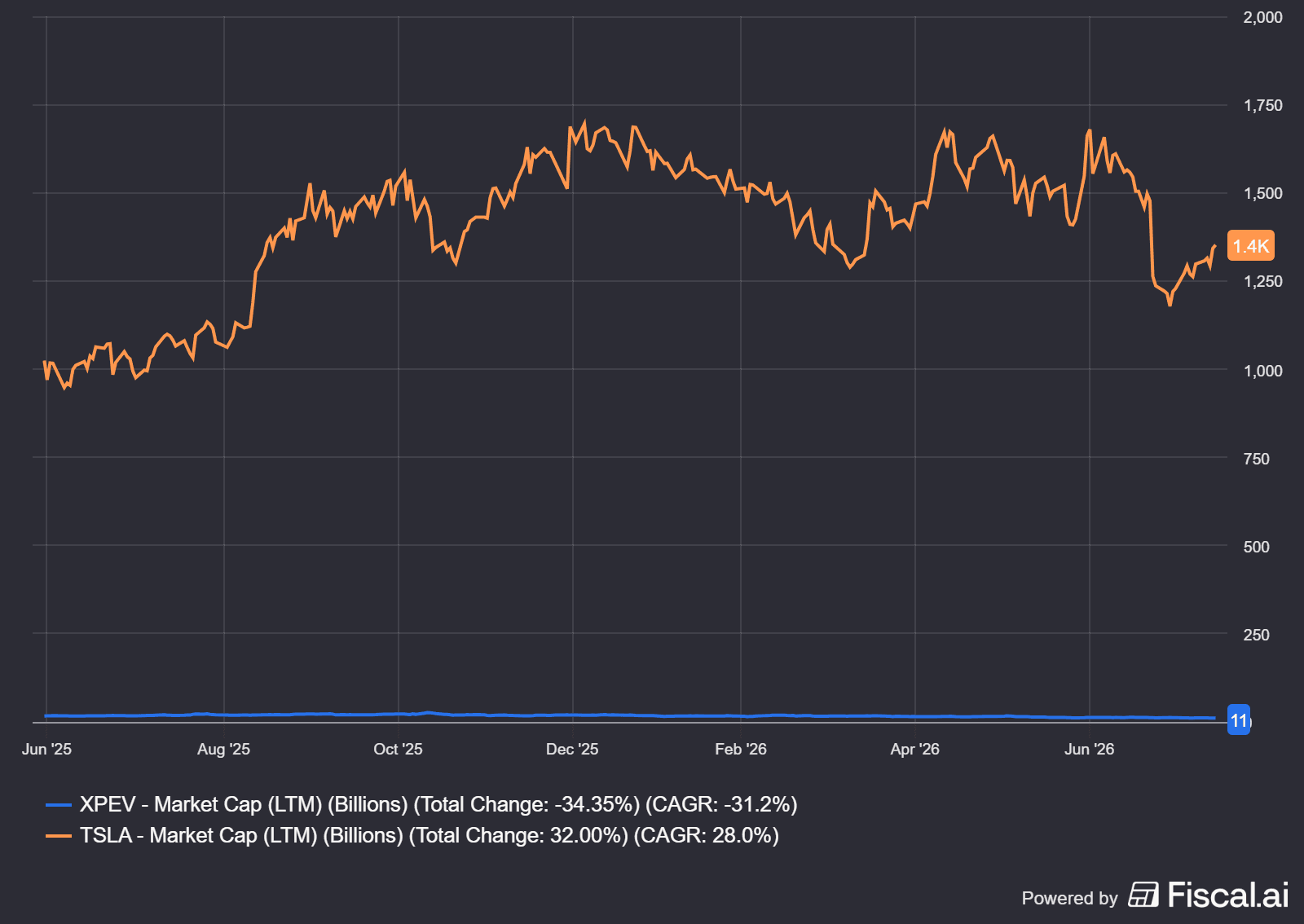Image resolution: width=1304 pixels, height=924 pixels.
Task: Click the 2,000 y-axis label
Action: (x=1262, y=17)
